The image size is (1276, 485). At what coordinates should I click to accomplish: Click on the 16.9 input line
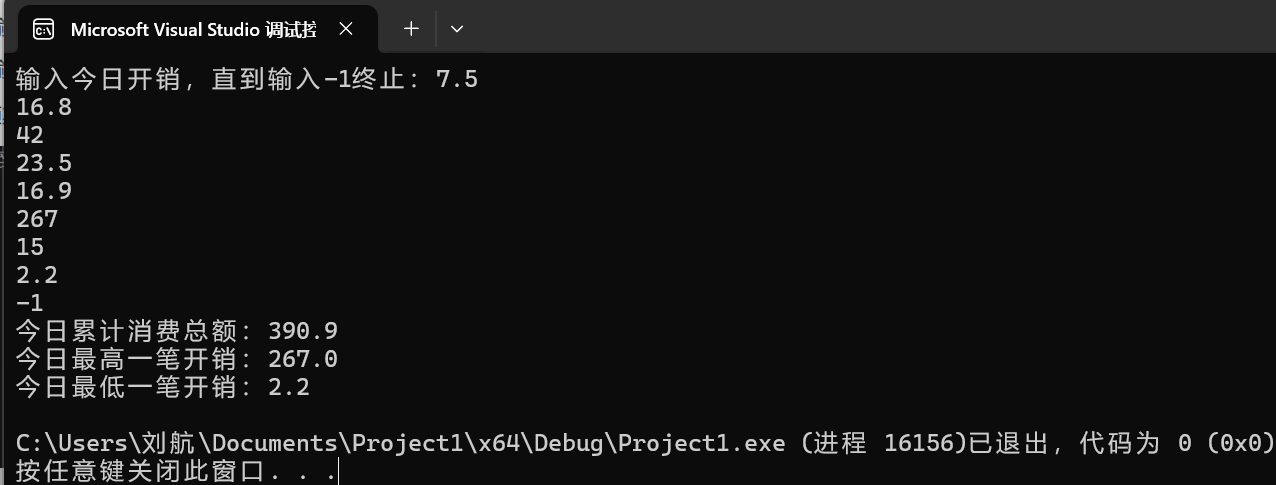(44, 191)
